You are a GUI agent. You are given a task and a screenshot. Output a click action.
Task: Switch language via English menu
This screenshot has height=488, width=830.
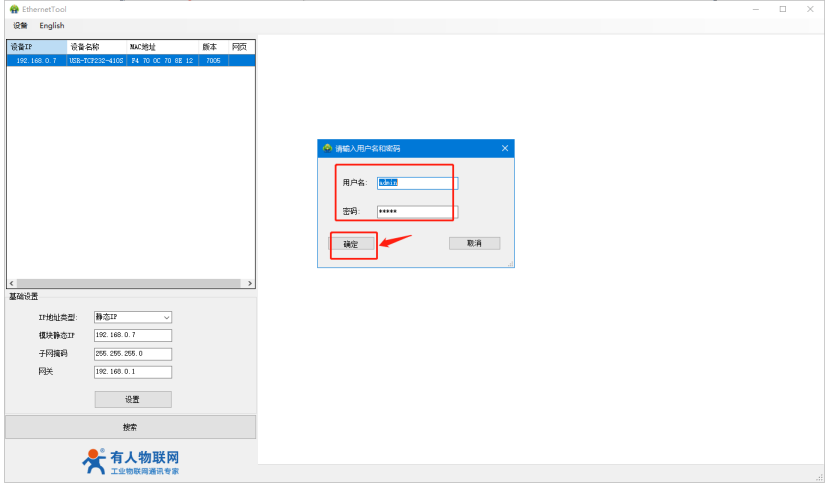[52, 25]
